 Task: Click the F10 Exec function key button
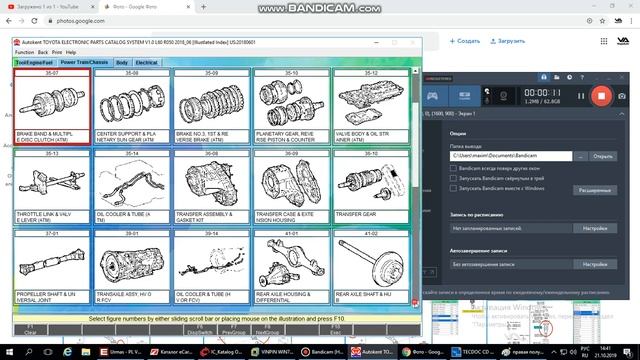tap(336, 330)
